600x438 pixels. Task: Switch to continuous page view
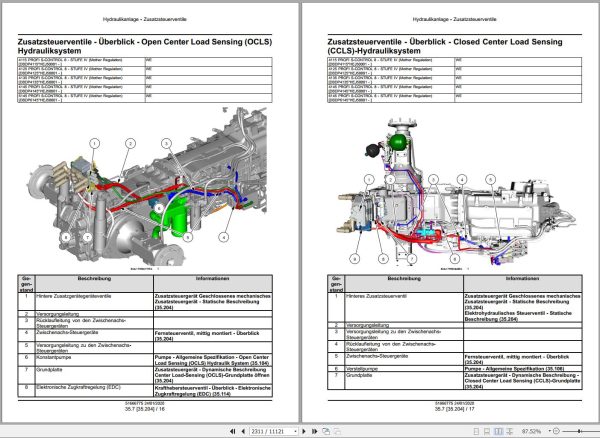click(x=487, y=431)
